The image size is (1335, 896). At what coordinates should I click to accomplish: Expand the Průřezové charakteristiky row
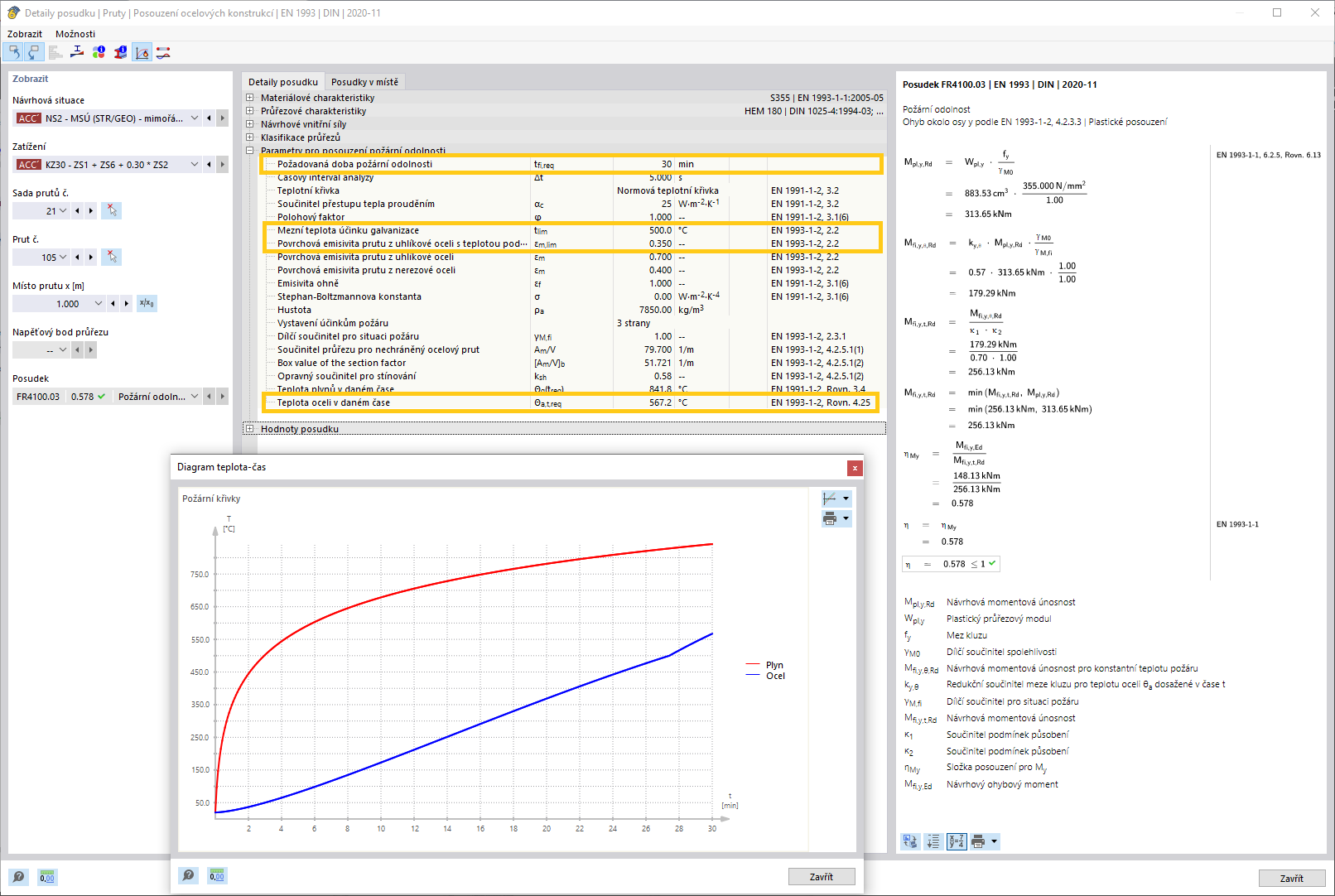click(x=249, y=111)
